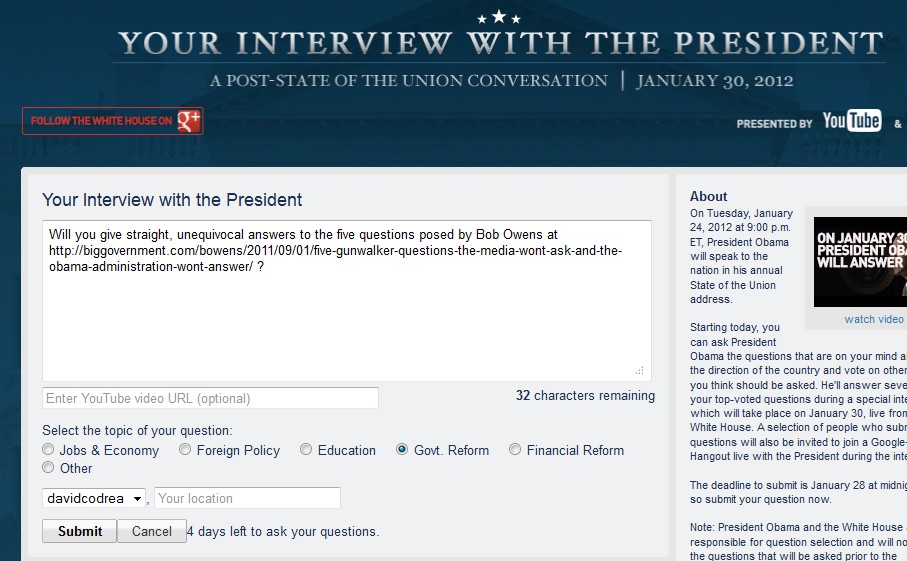Click the Your Interview With The President title
The height and width of the screenshot is (561, 907).
[500, 45]
